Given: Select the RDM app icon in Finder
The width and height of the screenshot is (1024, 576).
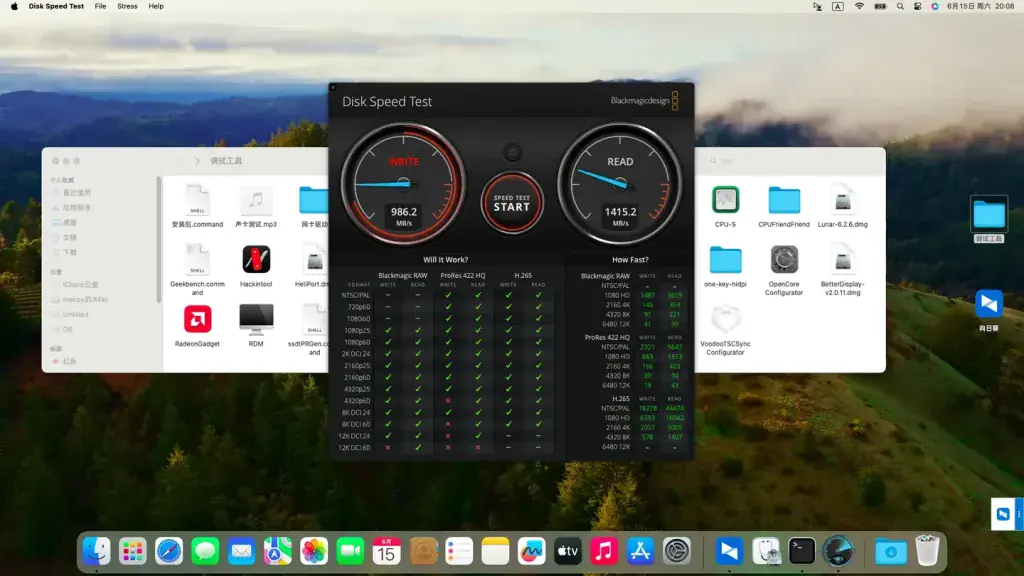Looking at the screenshot, I should coord(256,326).
